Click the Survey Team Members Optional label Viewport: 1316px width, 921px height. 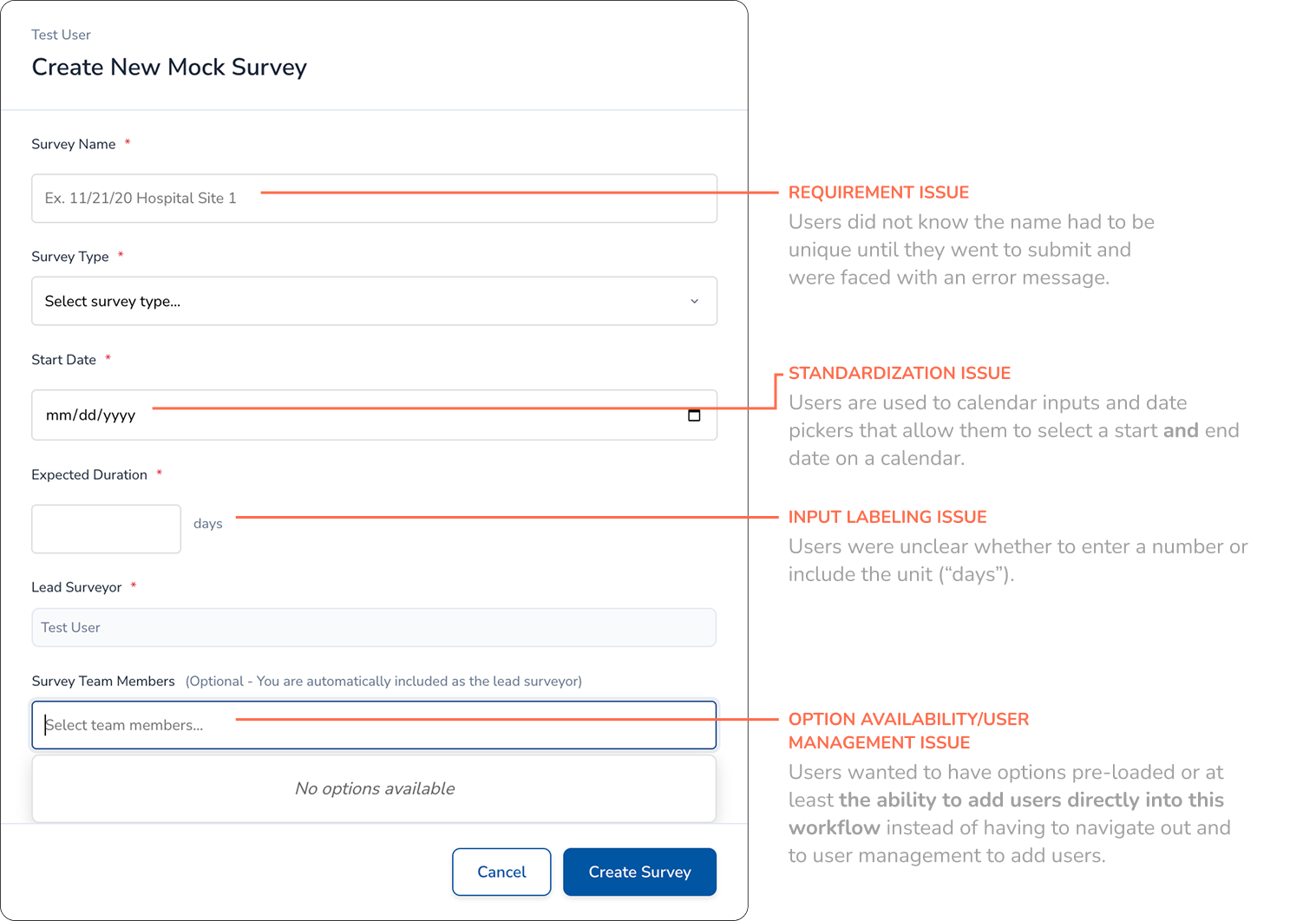(x=103, y=681)
